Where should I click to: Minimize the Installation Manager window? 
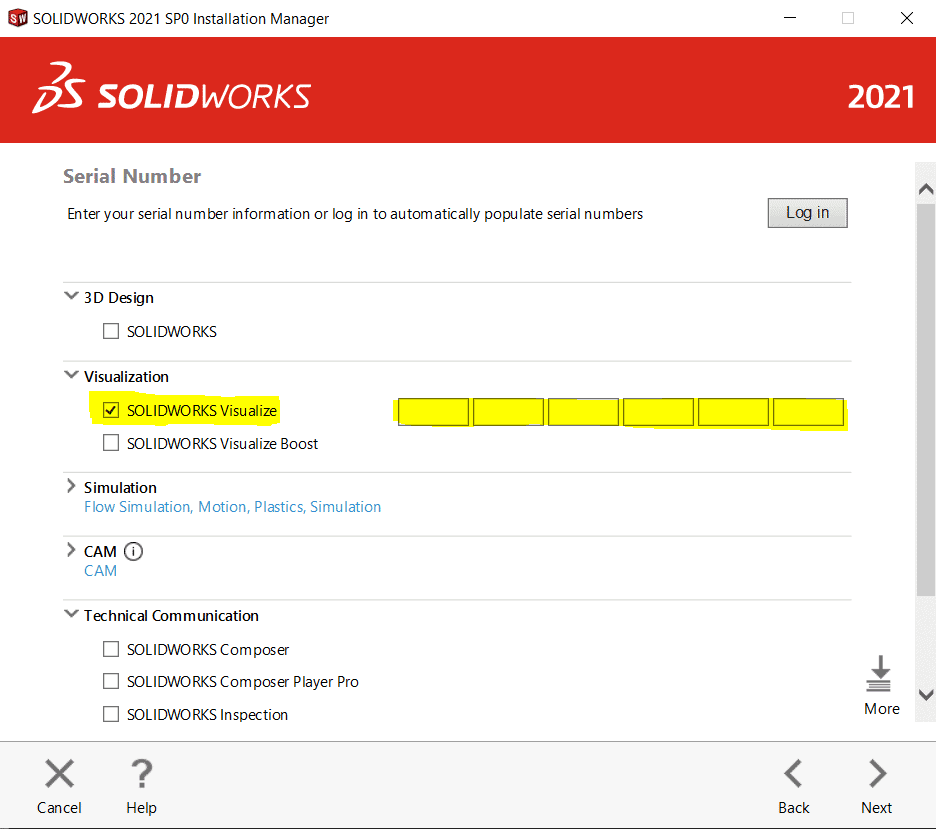pos(790,18)
